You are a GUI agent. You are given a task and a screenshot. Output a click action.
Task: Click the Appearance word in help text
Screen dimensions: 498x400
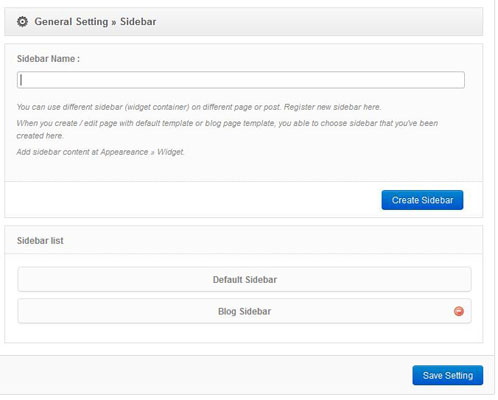click(x=124, y=152)
